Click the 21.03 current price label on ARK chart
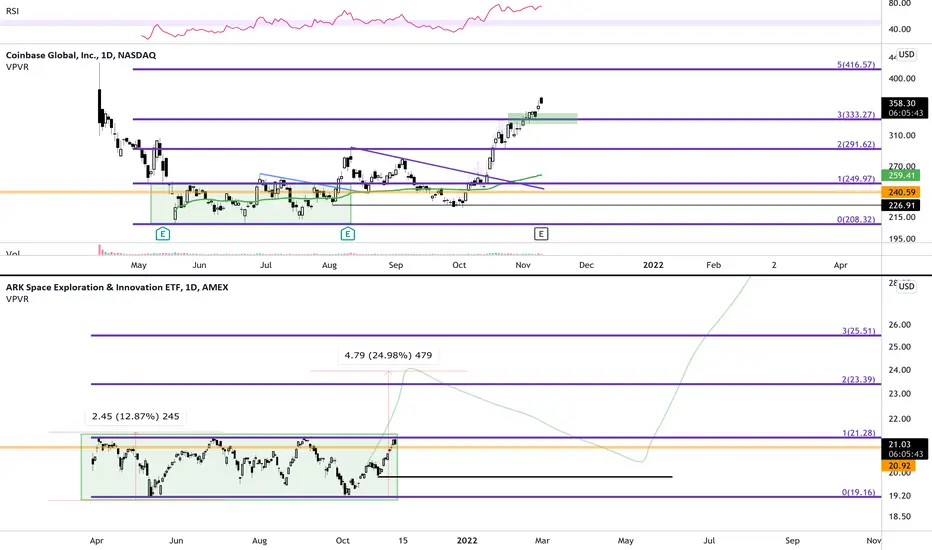 [904, 449]
